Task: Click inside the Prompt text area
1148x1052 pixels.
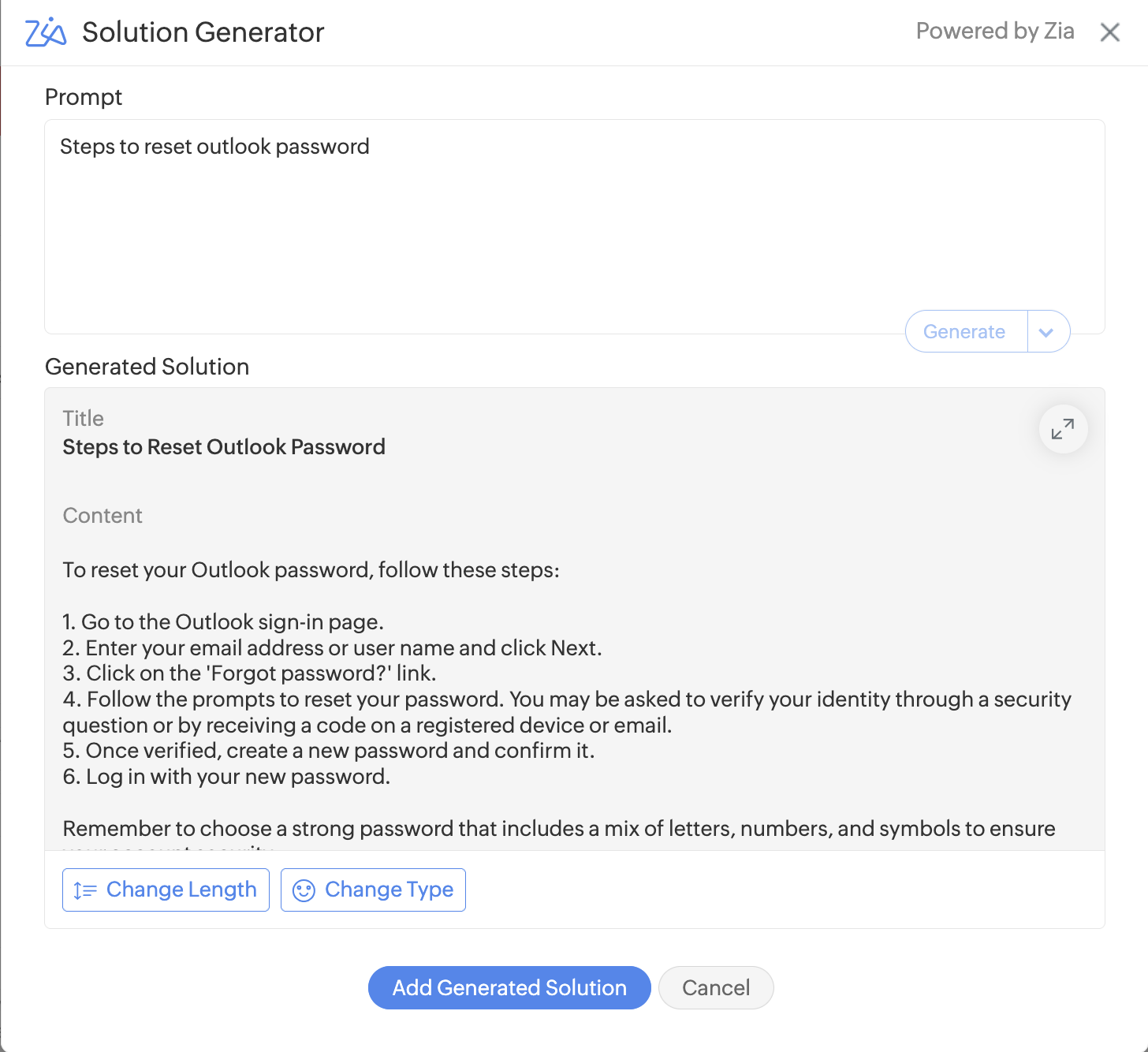Action: [574, 237]
